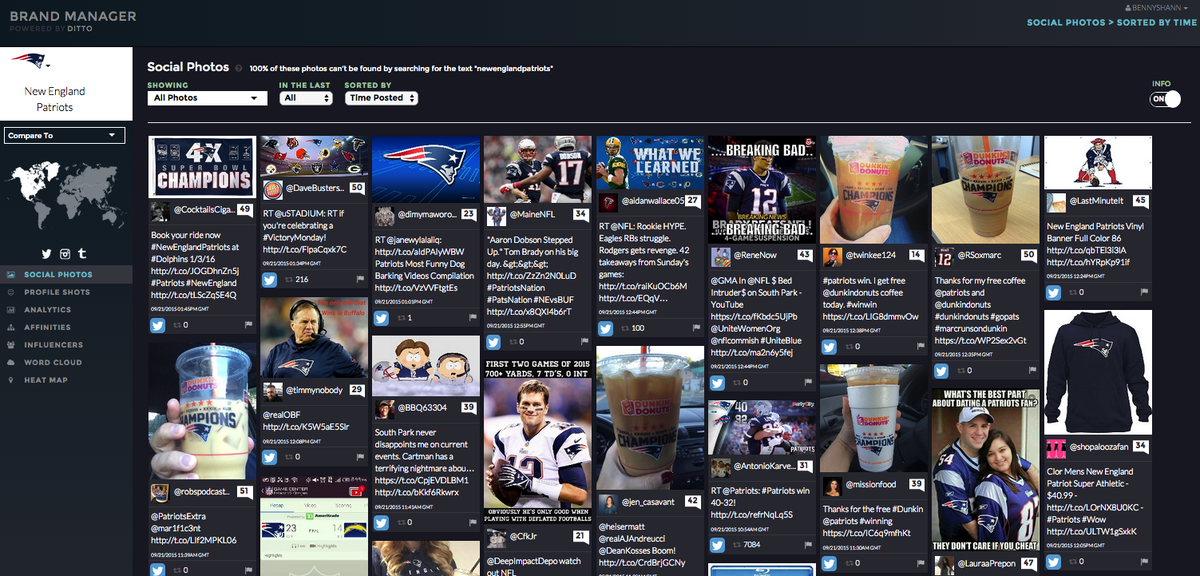Flag the @LastMinuteIt post
Image resolution: width=1200 pixels, height=576 pixels.
tap(1143, 293)
